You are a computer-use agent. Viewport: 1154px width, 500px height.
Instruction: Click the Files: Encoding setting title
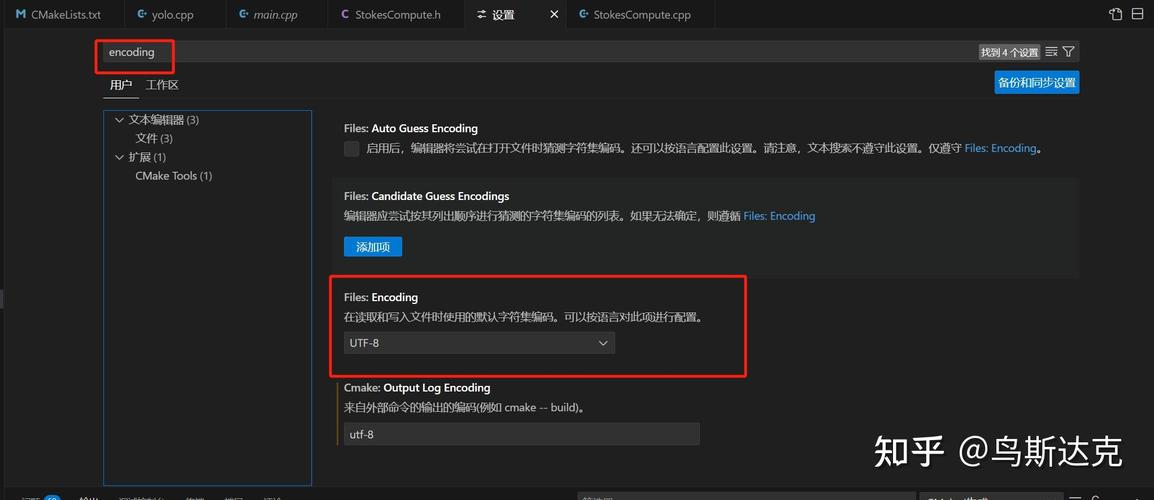(380, 297)
